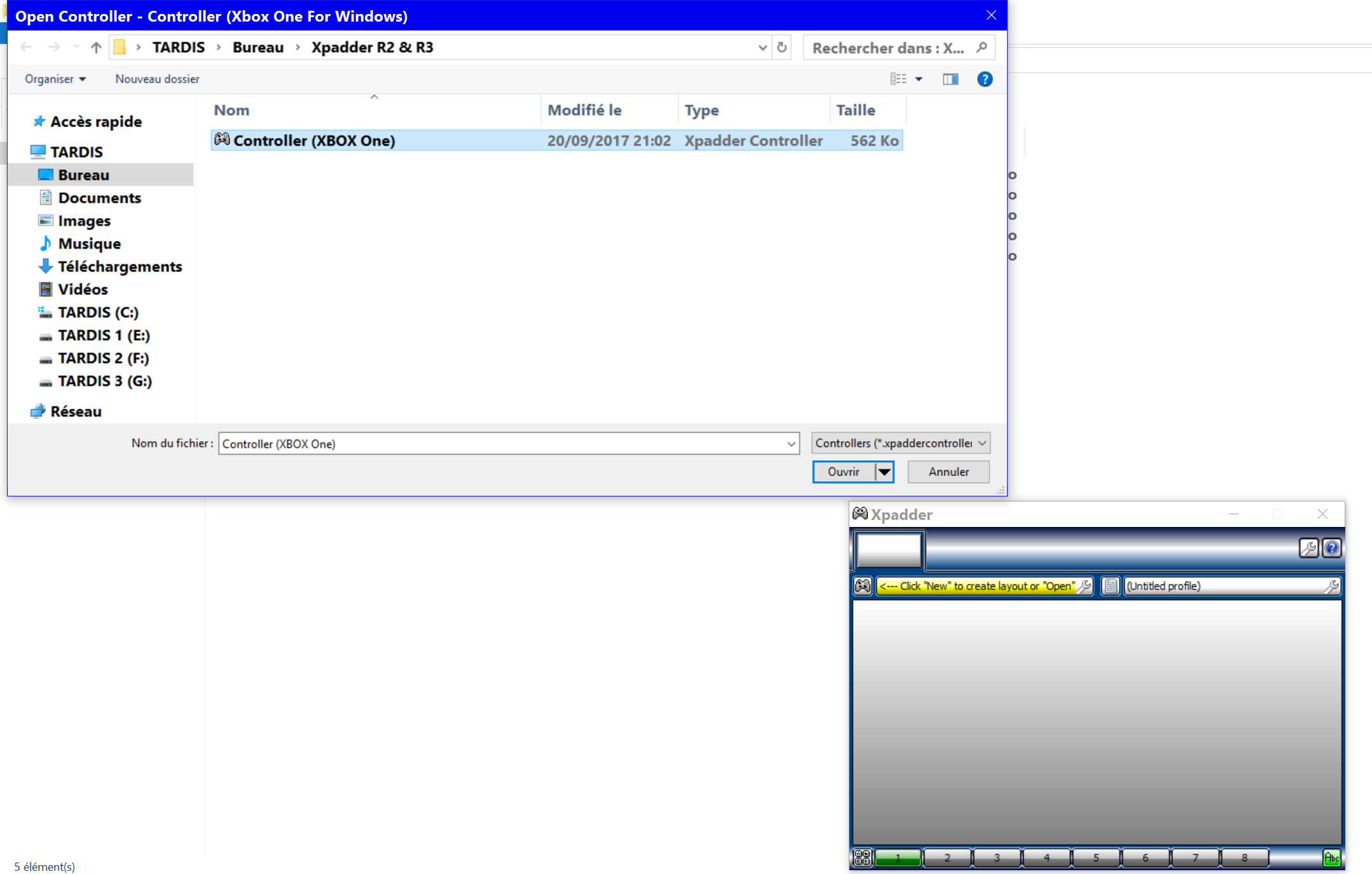The height and width of the screenshot is (874, 1372).
Task: Expand the breadcrumb chevron after Bureau
Action: (298, 47)
